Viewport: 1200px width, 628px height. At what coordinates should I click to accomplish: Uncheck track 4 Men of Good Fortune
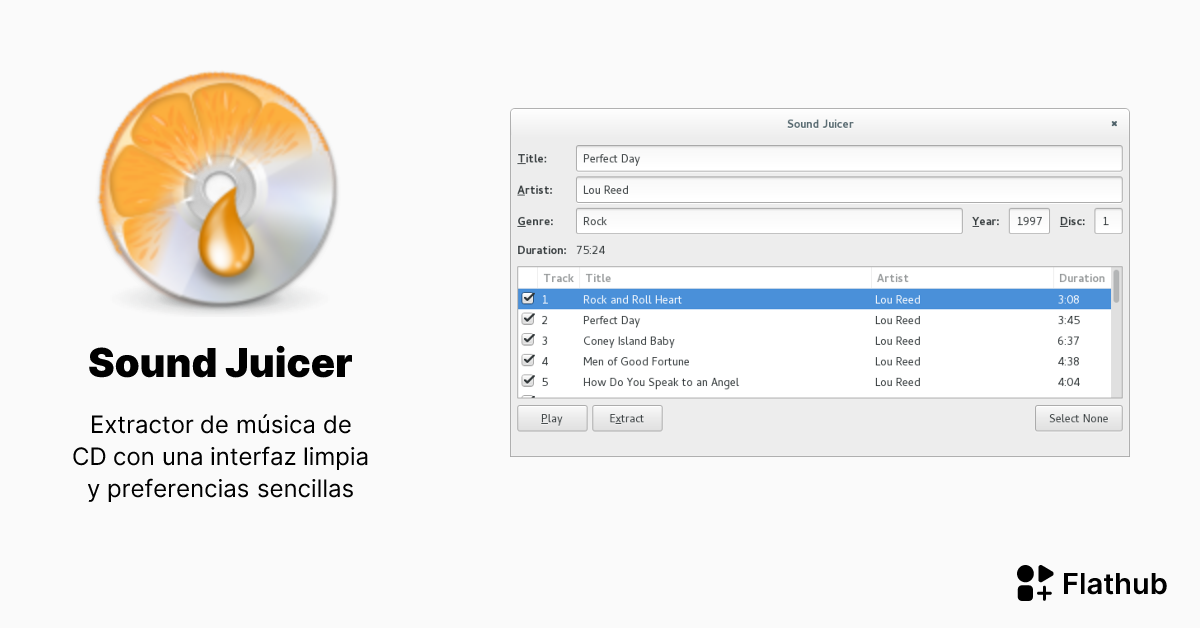[x=528, y=360]
